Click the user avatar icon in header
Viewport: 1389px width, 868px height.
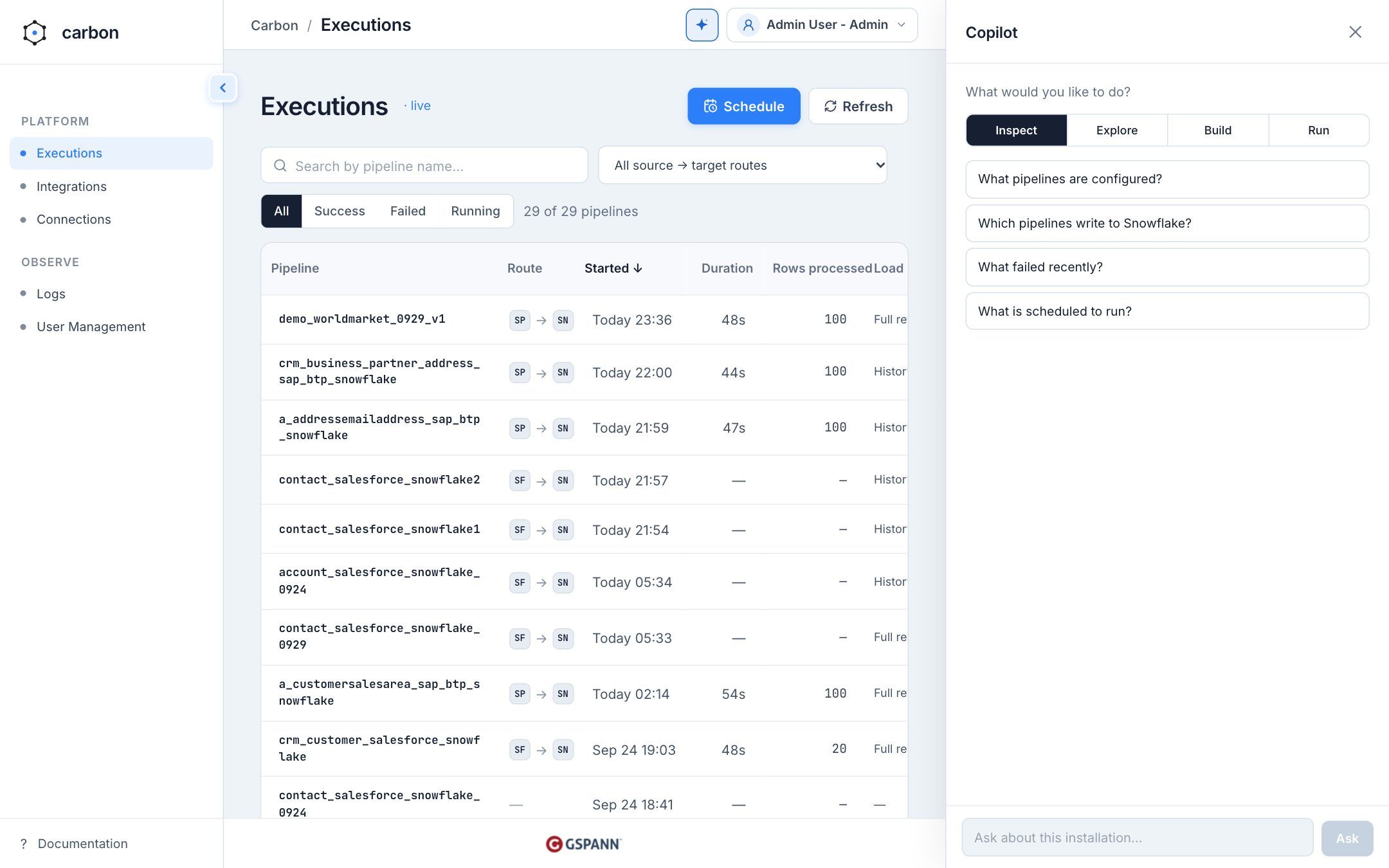(748, 25)
